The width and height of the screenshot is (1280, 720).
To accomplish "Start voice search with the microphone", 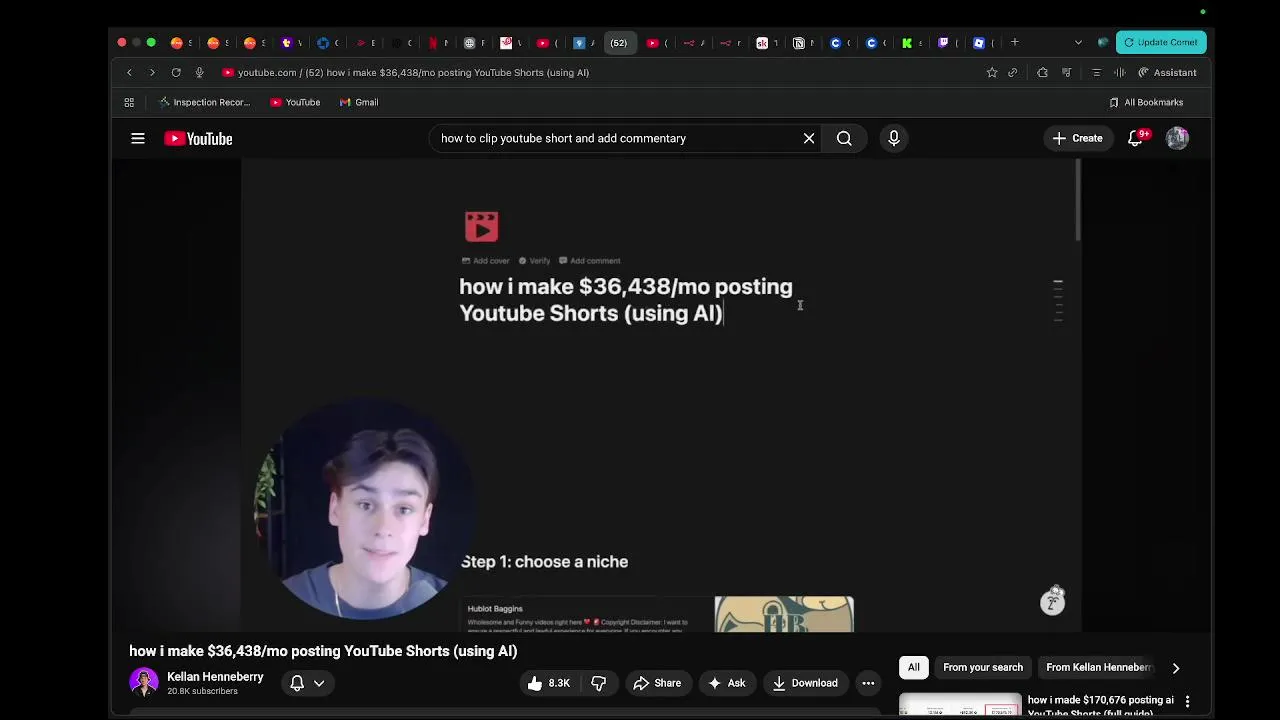I will tap(894, 139).
